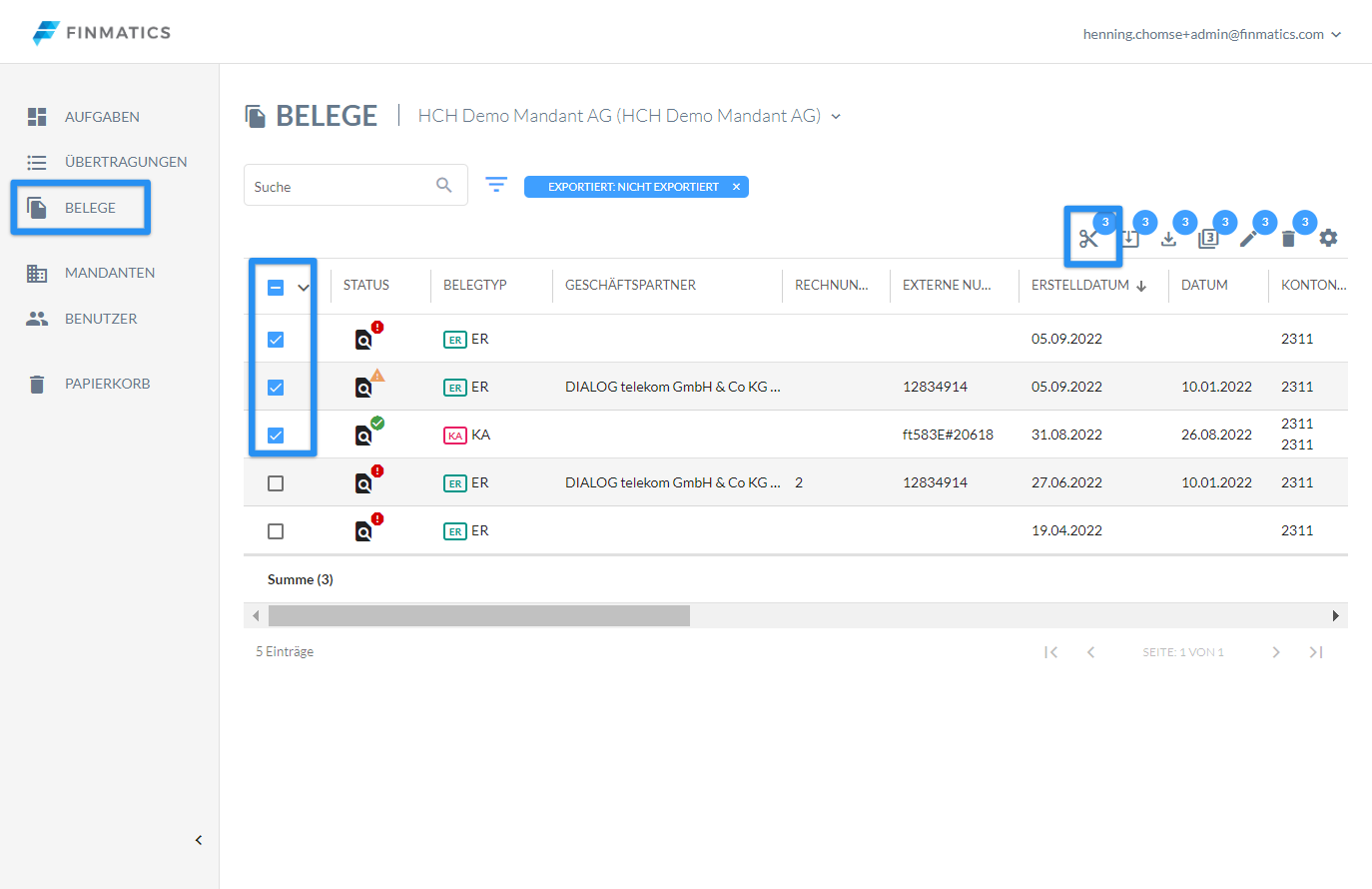This screenshot has height=889, width=1372.
Task: Go to Aufgaben in the sidebar
Action: 102,117
